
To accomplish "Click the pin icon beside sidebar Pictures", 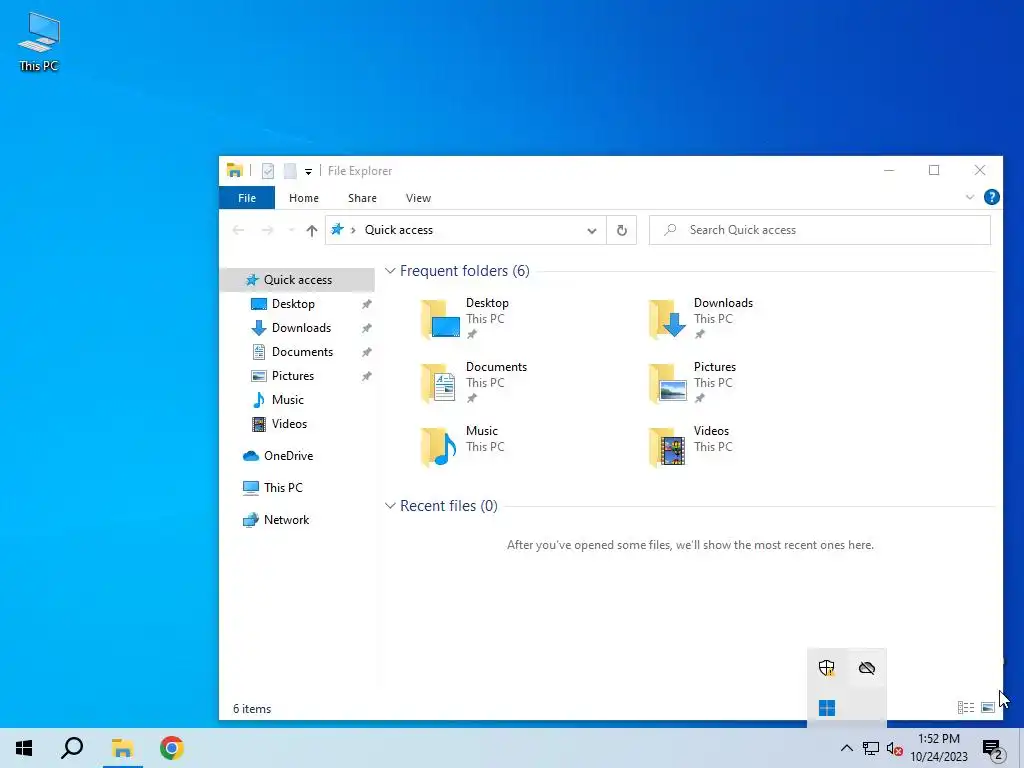I will [x=366, y=377].
